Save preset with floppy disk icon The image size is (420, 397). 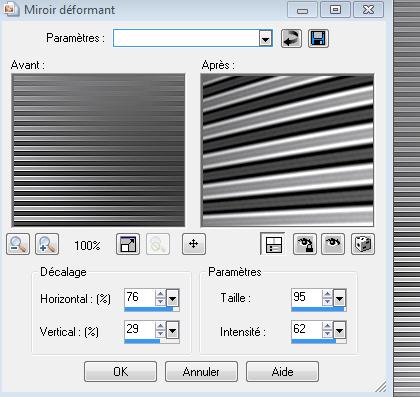(x=318, y=38)
